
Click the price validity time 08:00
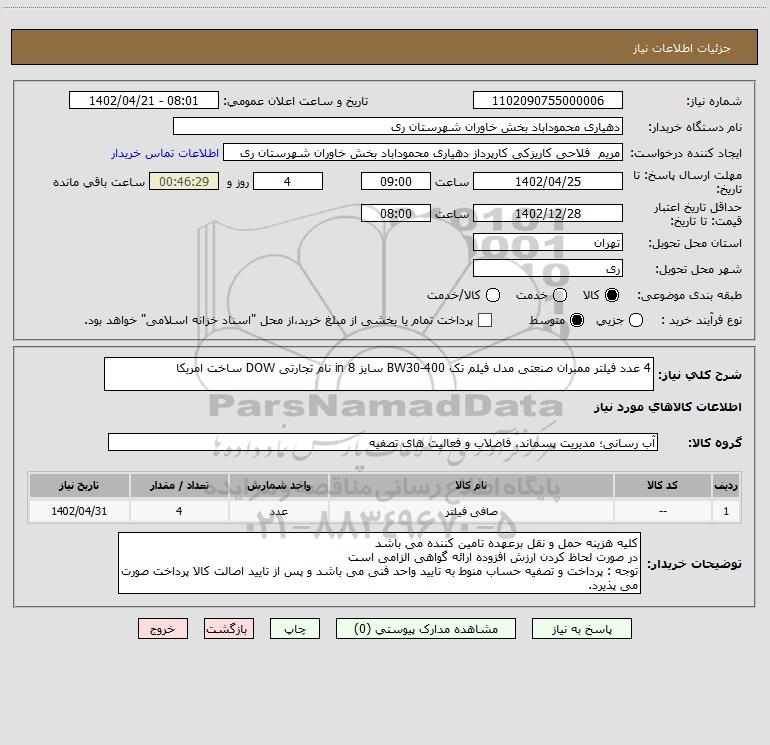click(396, 214)
